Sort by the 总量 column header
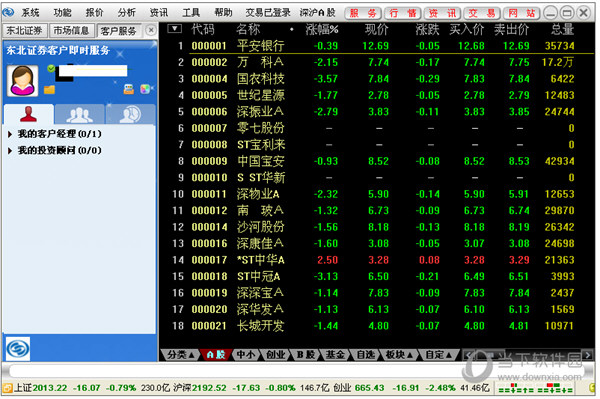Screen dimensions: 600x399 pos(562,29)
